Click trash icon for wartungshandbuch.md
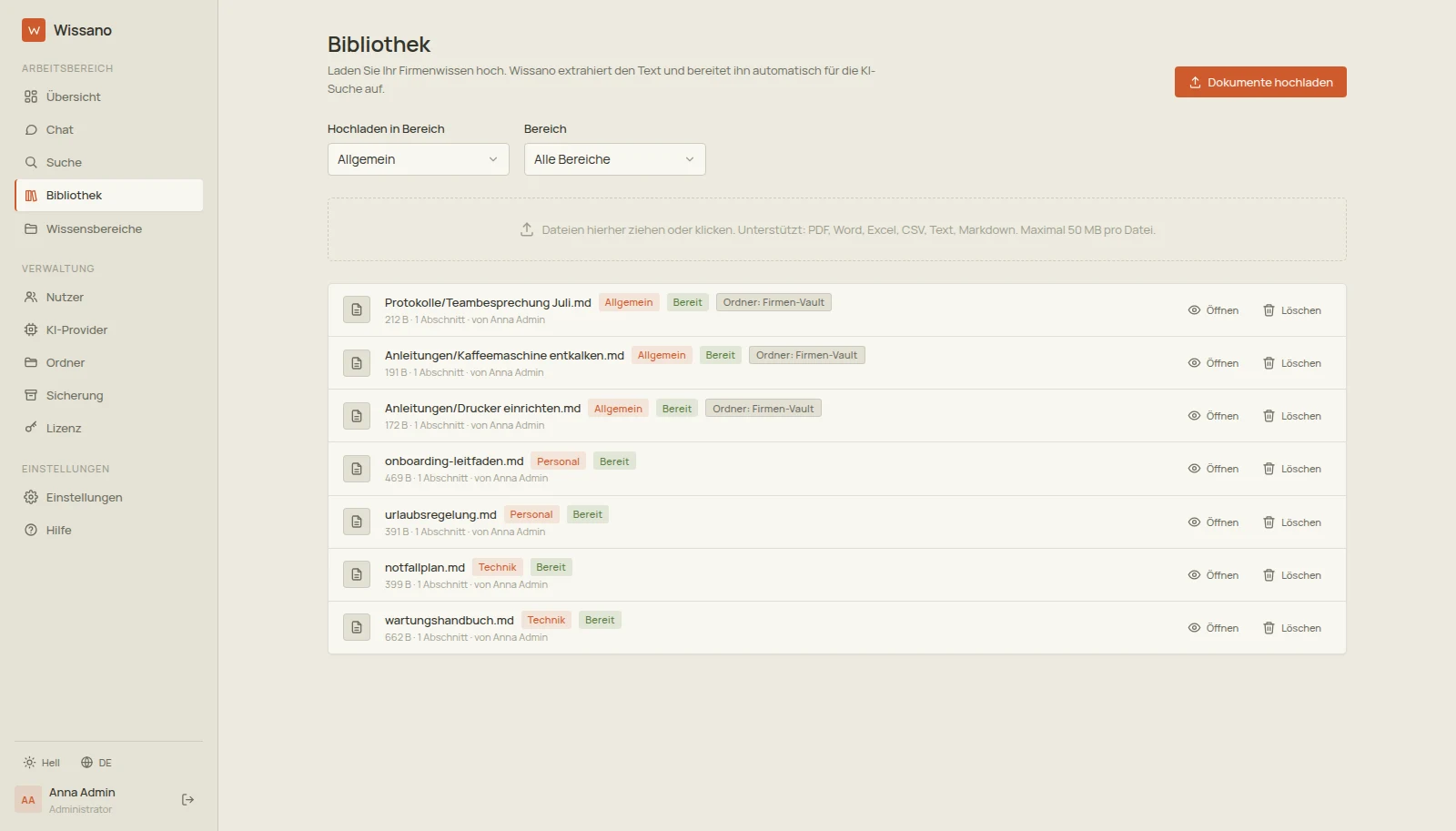This screenshot has width=1456, height=831. pos(1269,628)
